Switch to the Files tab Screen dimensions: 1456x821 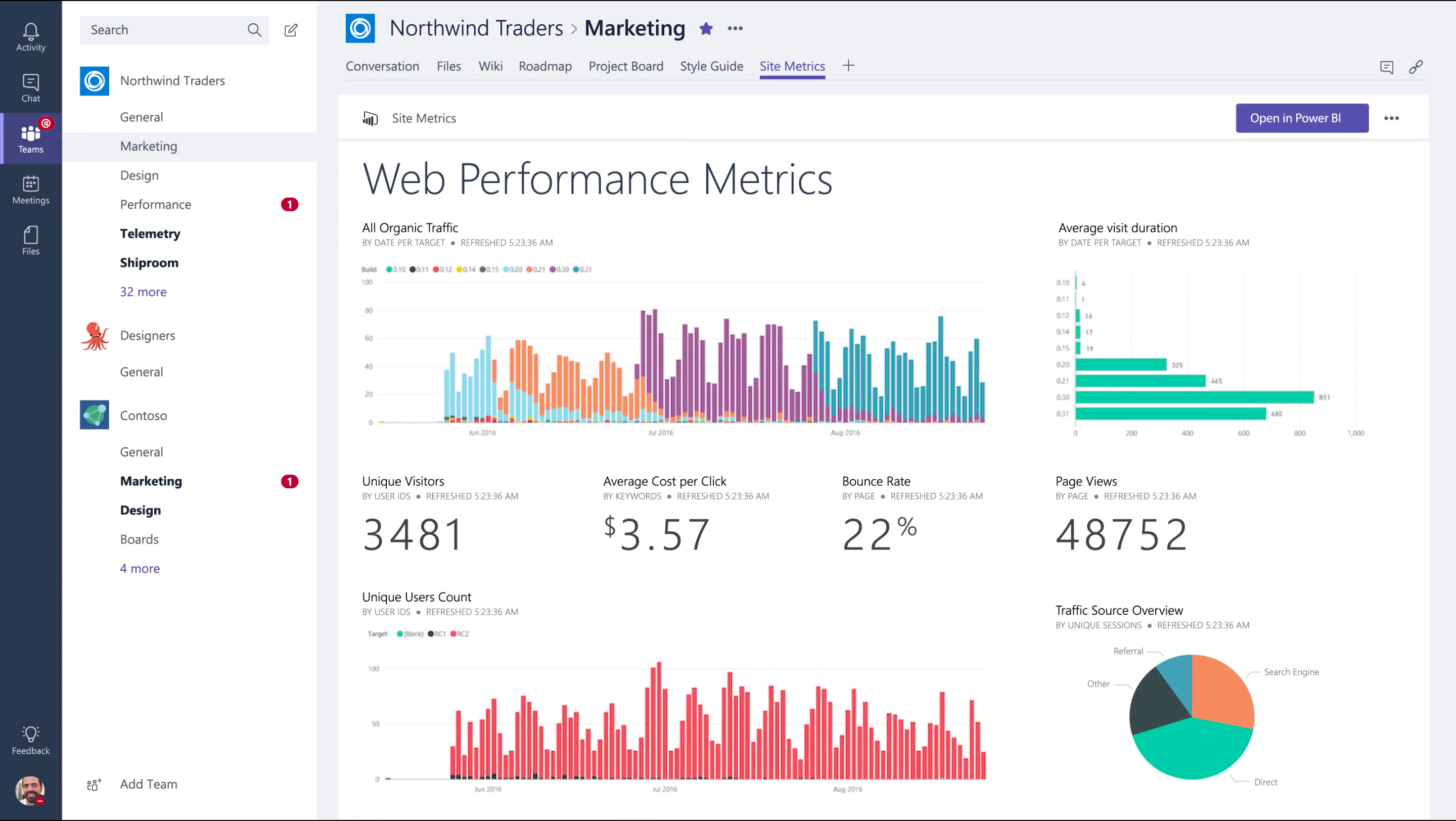pyautogui.click(x=449, y=66)
